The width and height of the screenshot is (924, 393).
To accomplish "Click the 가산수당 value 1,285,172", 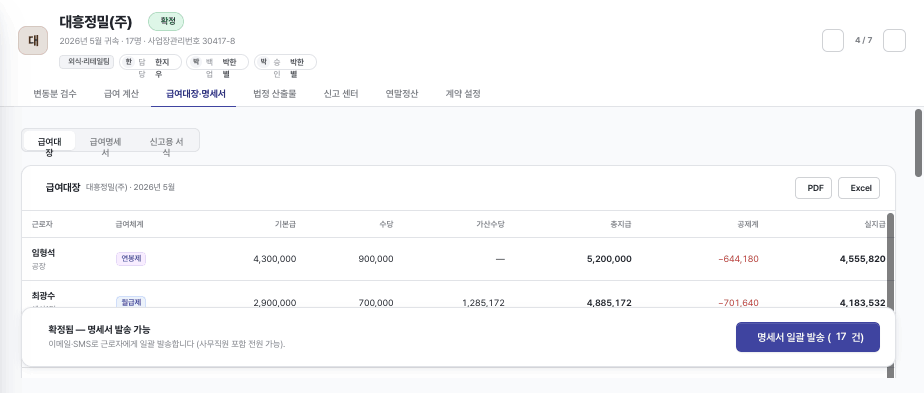I will click(x=483, y=303).
